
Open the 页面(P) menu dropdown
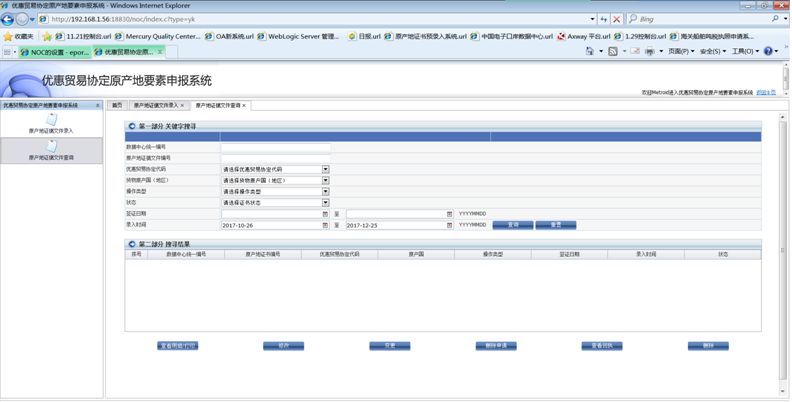(681, 51)
